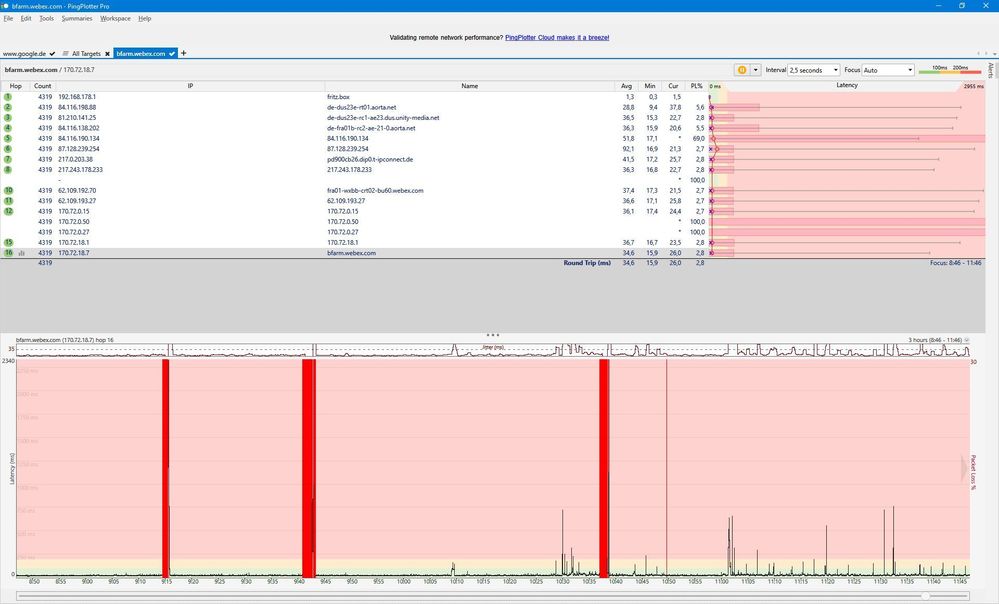Image resolution: width=999 pixels, height=604 pixels.
Task: Pause tracing with the orange pause button
Action: pos(742,70)
